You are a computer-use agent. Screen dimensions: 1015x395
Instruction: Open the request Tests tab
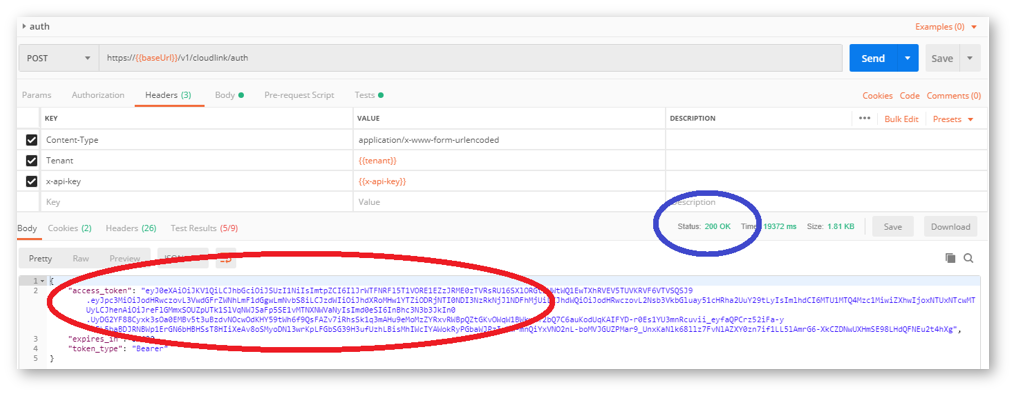click(369, 95)
